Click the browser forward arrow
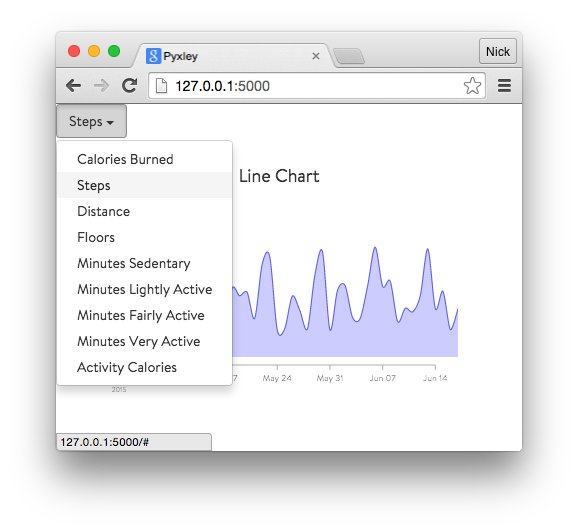This screenshot has width=578, height=531. (x=101, y=86)
